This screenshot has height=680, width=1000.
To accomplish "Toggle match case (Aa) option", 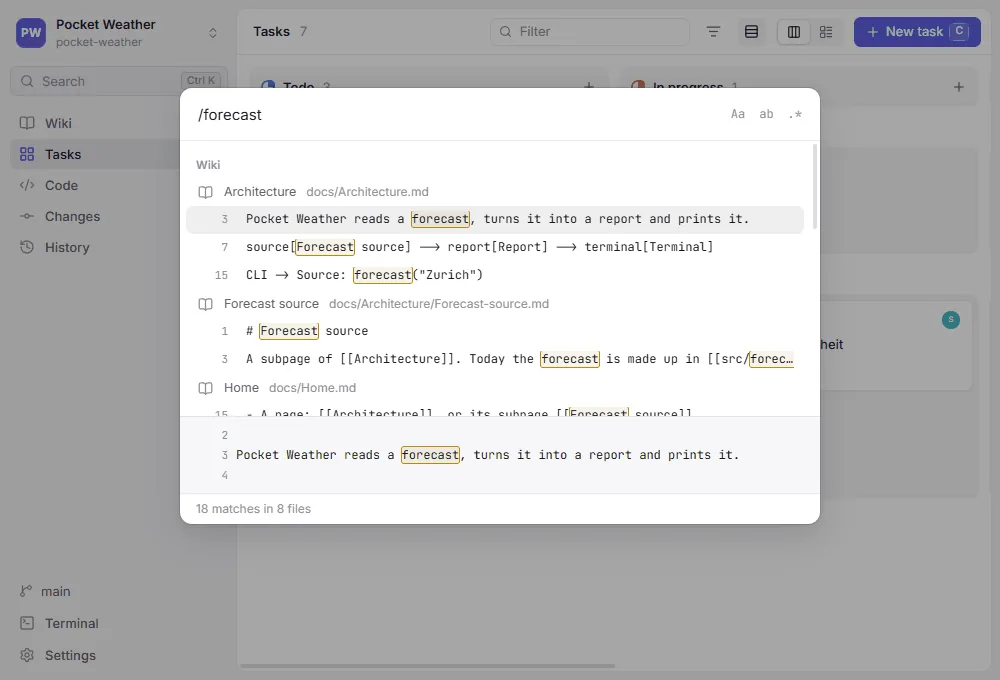I will [x=737, y=114].
